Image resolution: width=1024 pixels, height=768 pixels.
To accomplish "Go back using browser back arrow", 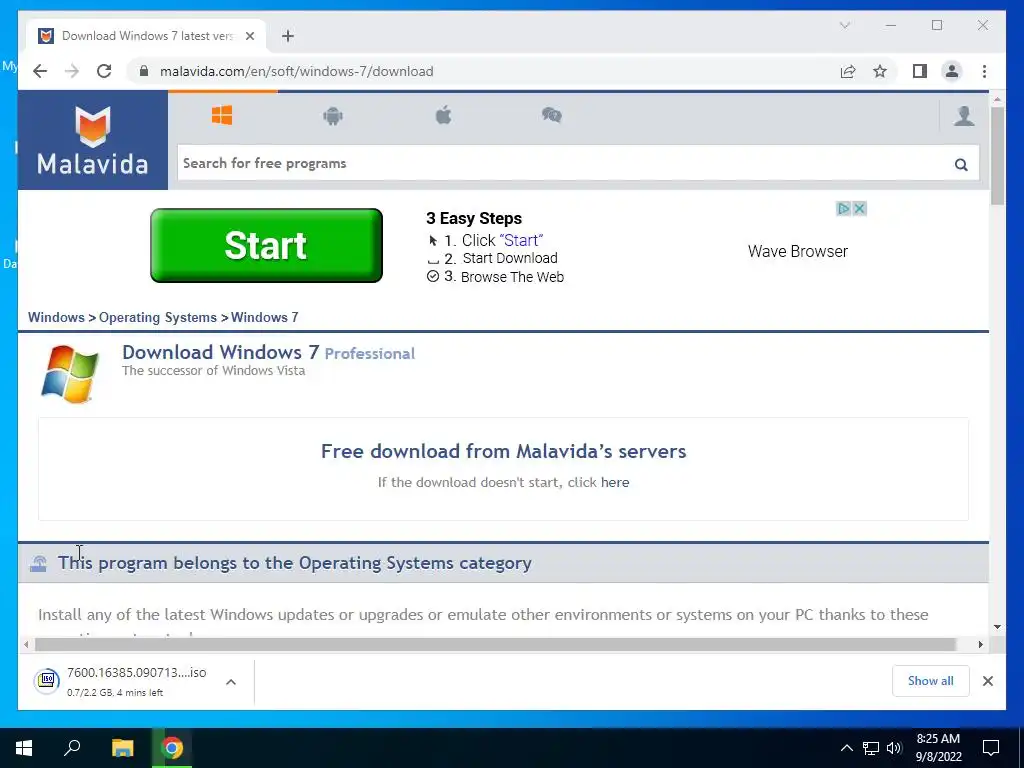I will click(x=40, y=71).
